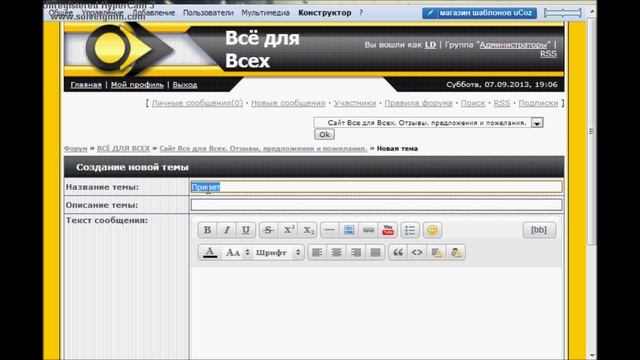The height and width of the screenshot is (360, 640).
Task: Click Название темы input field
Action: click(376, 187)
